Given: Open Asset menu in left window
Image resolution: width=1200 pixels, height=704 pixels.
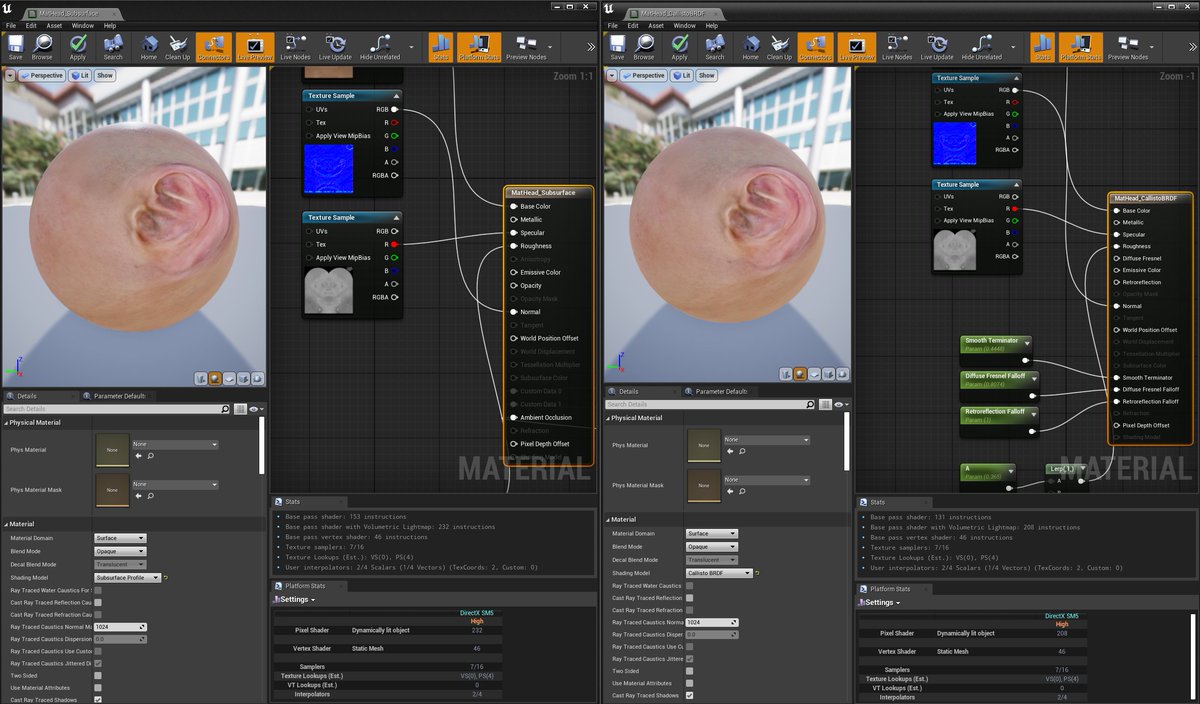Looking at the screenshot, I should tap(54, 25).
